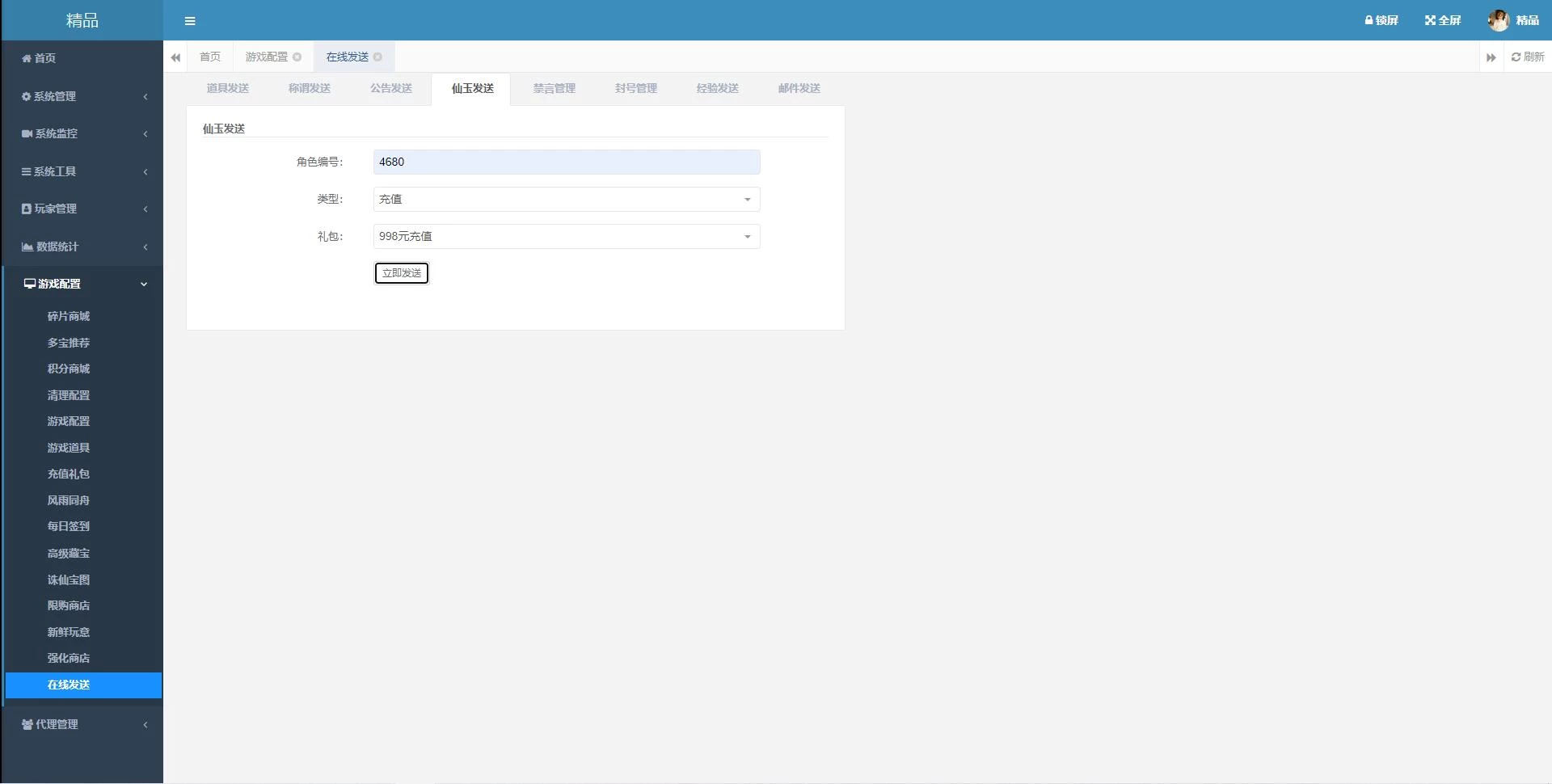This screenshot has height=784, width=1552.
Task: Open the 礼包 dropdown
Action: (566, 237)
